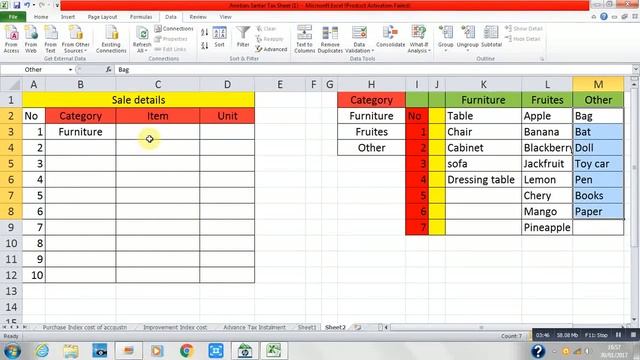Screen dimensions: 640x360
Task: Switch to the View tab
Action: 225,17
